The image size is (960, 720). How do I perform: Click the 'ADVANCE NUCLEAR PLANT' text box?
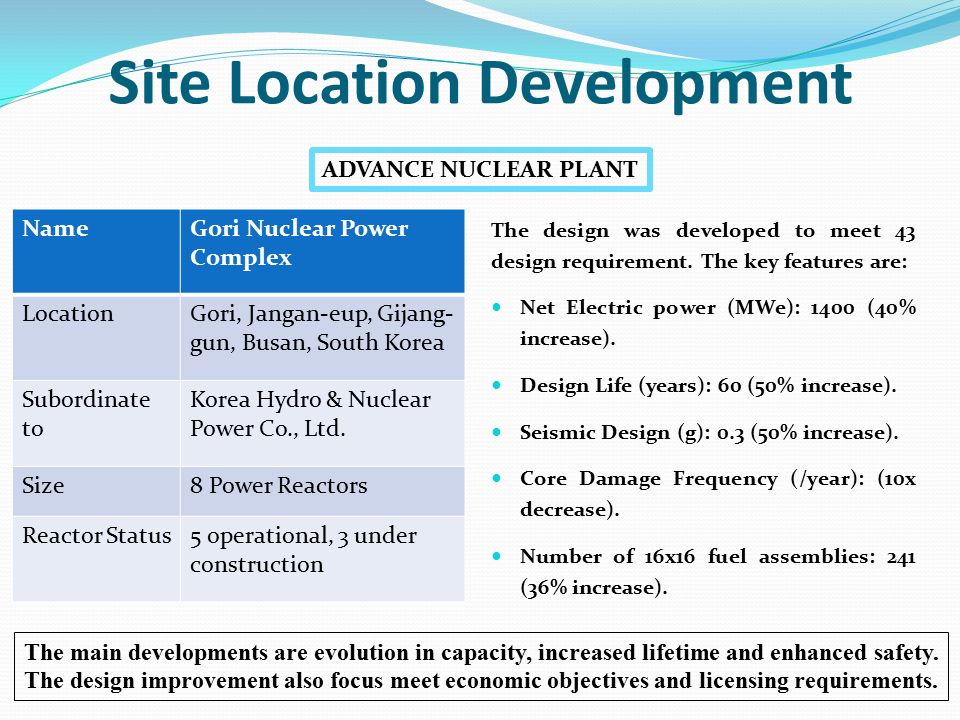481,170
